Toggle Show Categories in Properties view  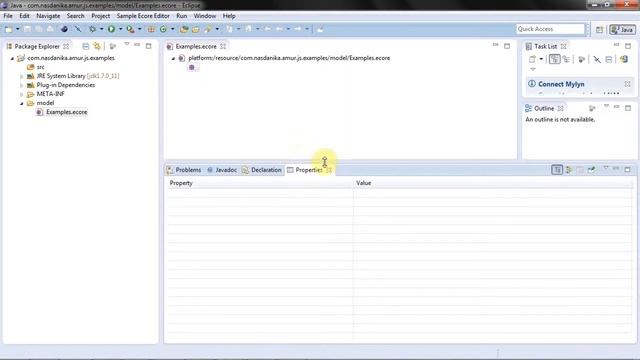[557, 169]
